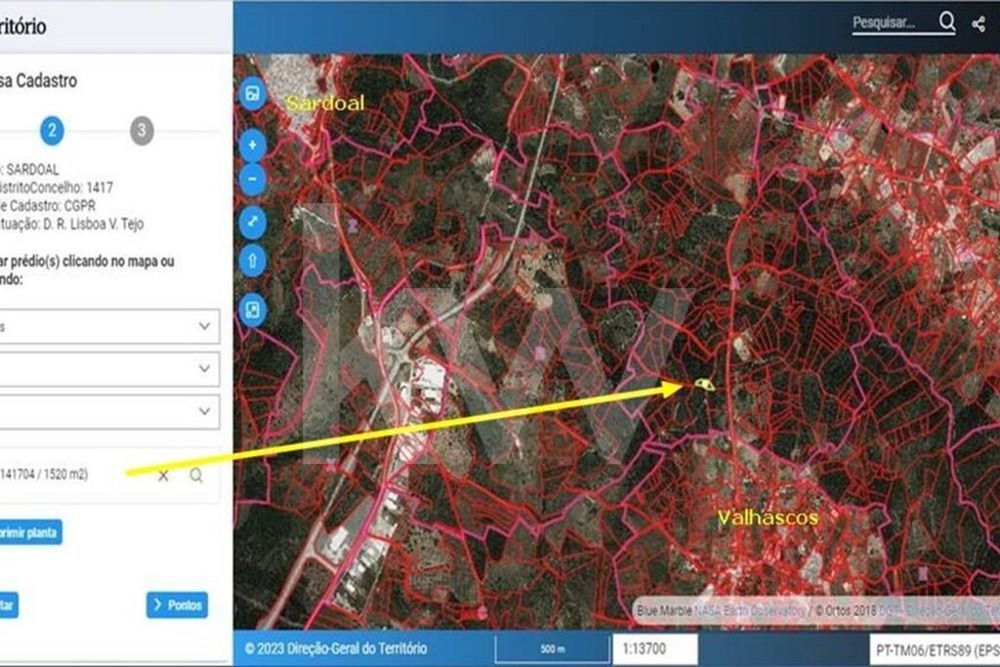Open the basemap layers tool on the map
1000x667 pixels.
point(253,94)
